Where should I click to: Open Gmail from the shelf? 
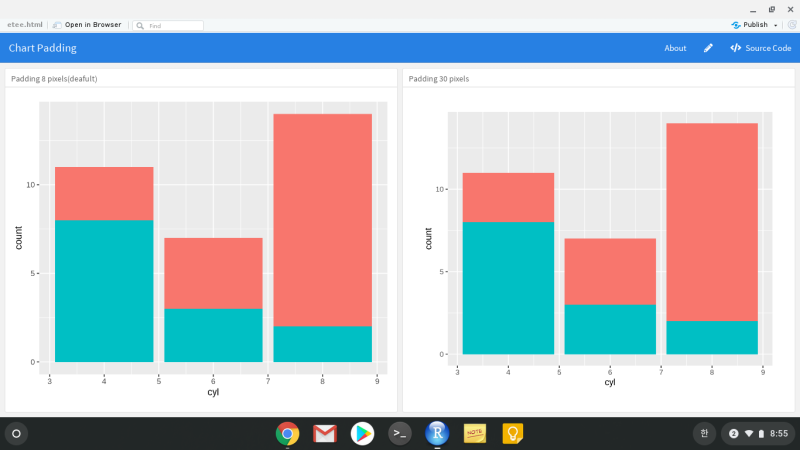[325, 434]
